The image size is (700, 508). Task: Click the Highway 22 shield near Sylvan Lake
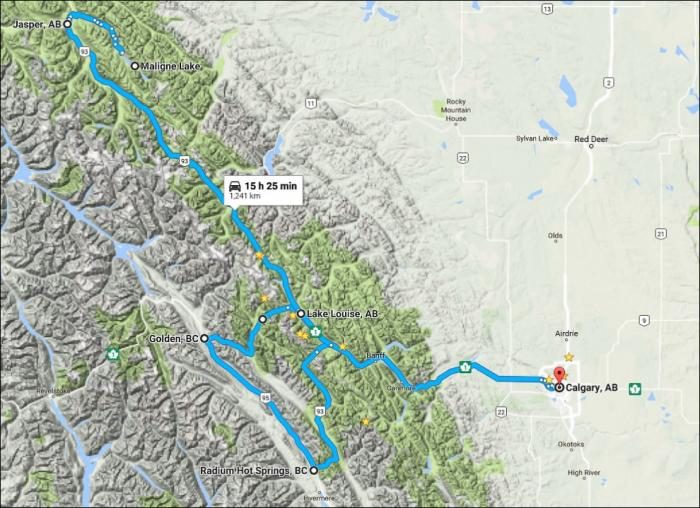(x=463, y=157)
